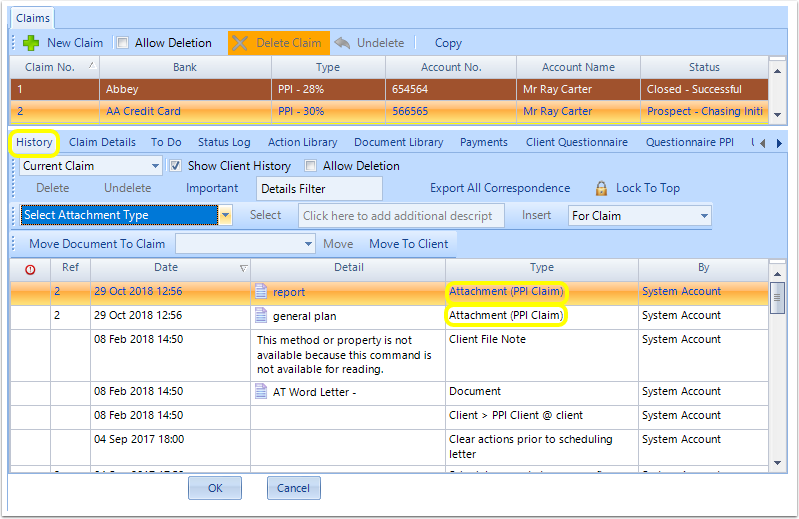This screenshot has width=799, height=519.
Task: Open the general plan document icon
Action: [x=261, y=315]
